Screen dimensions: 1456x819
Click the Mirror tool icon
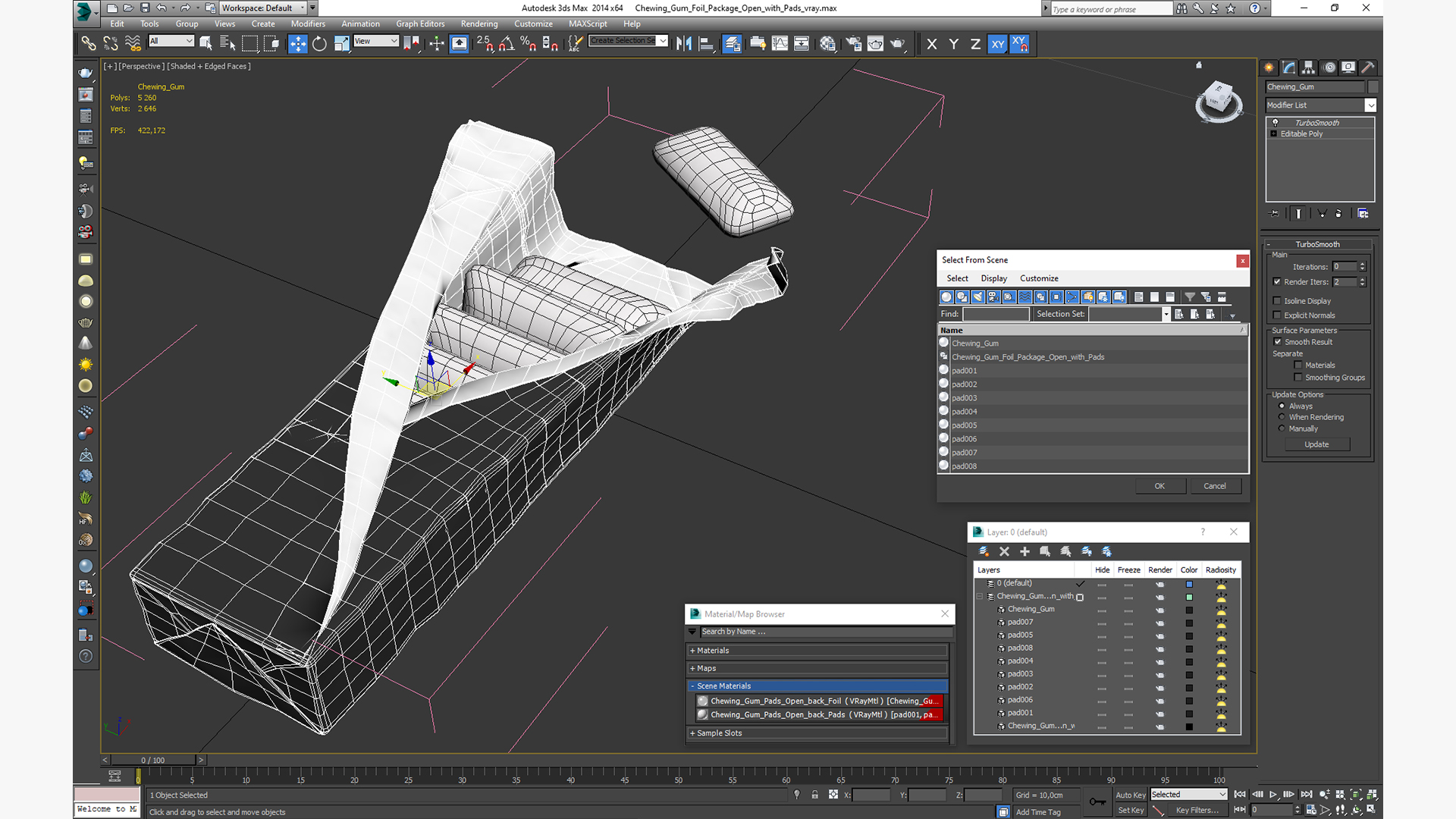(x=684, y=44)
